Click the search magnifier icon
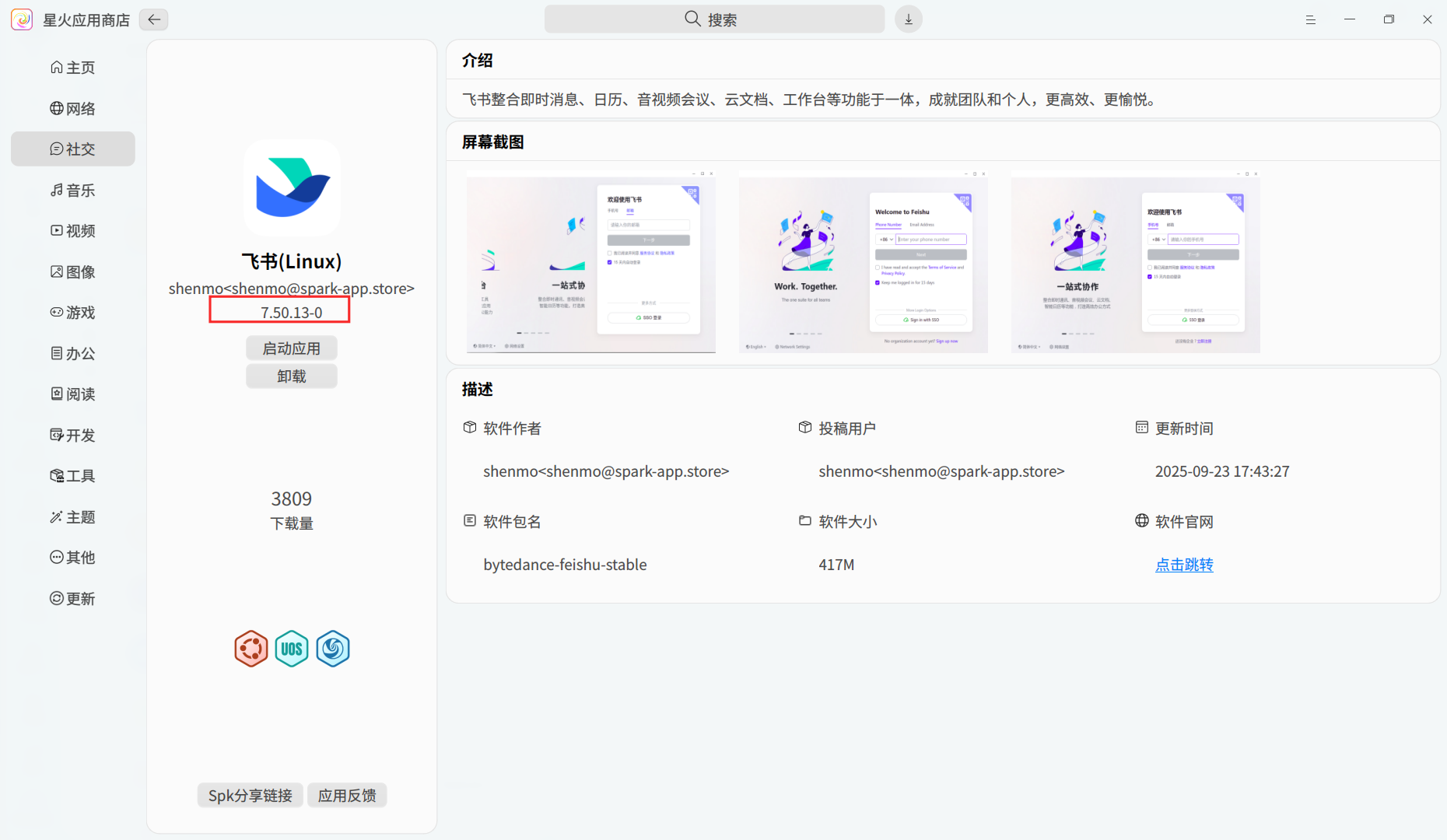The image size is (1447, 840). tap(692, 19)
